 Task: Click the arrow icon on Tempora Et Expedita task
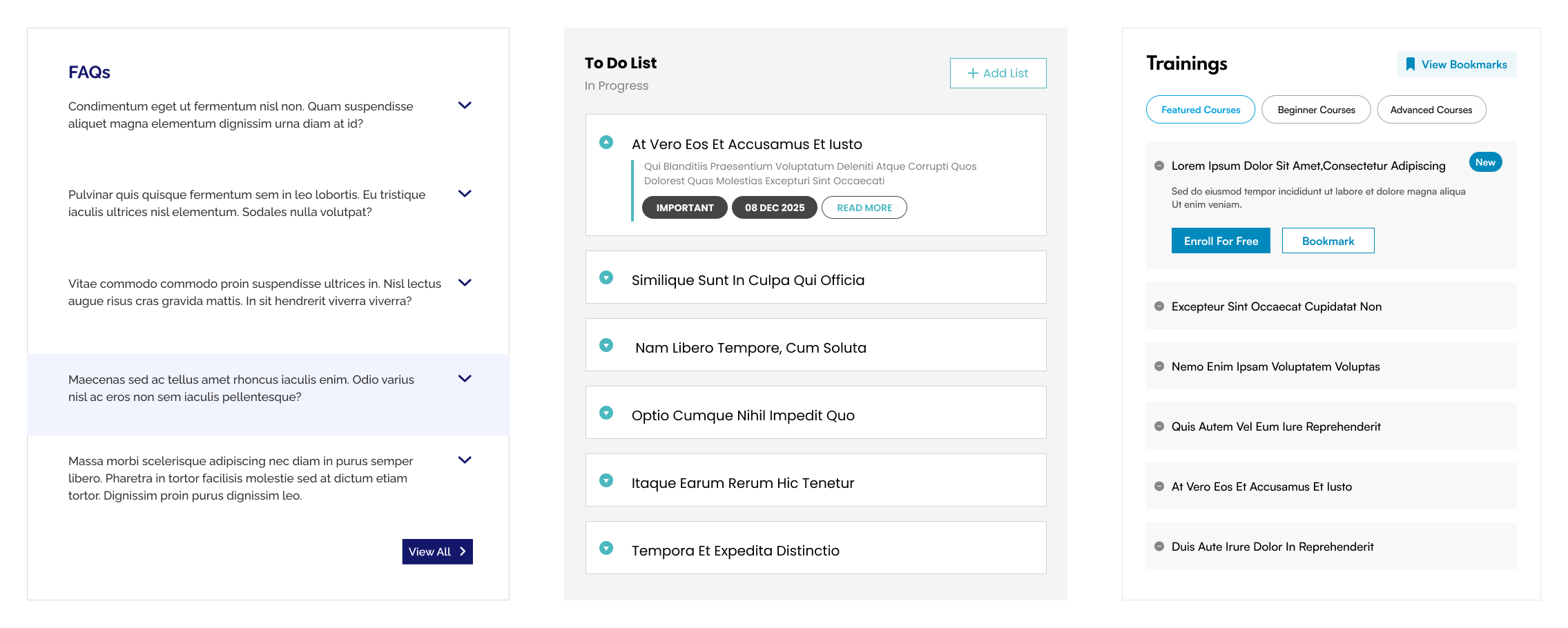607,547
